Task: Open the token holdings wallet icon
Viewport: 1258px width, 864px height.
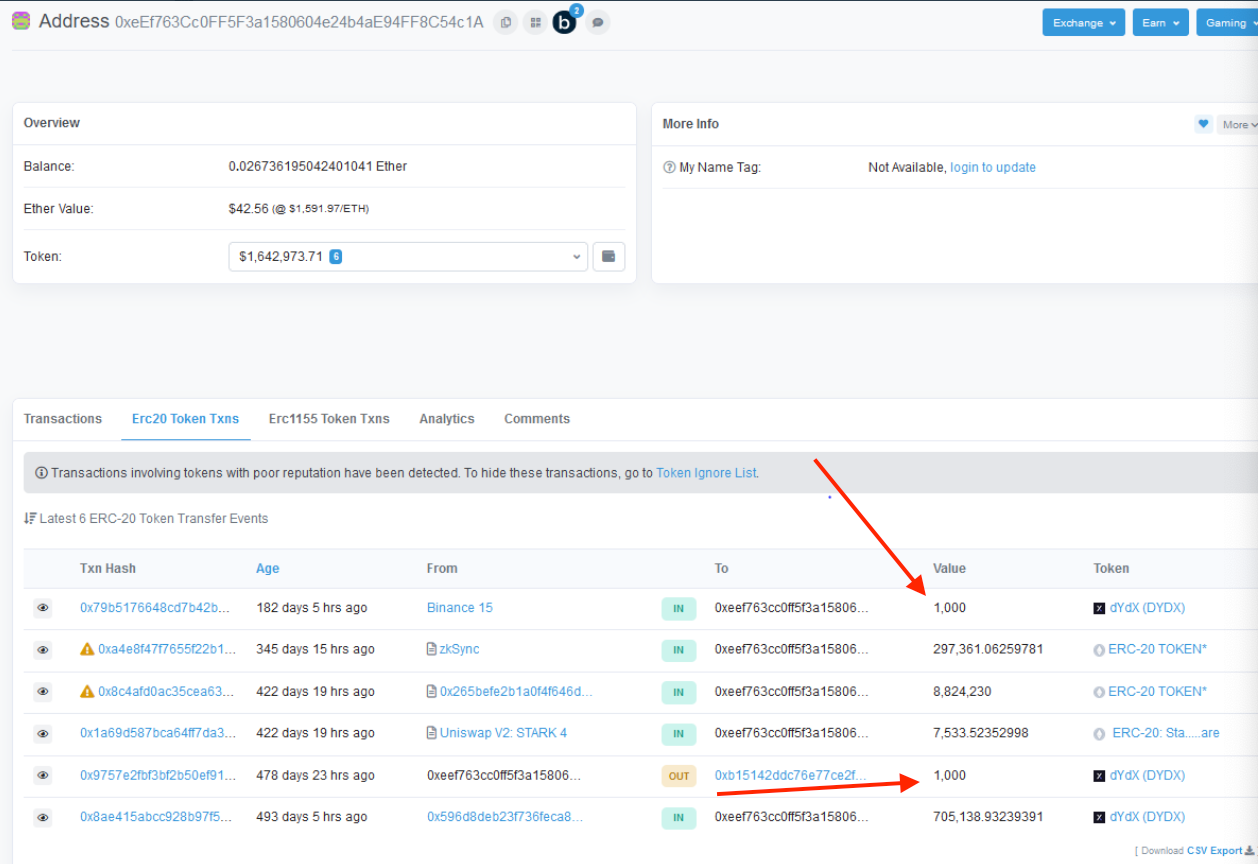Action: pos(609,257)
